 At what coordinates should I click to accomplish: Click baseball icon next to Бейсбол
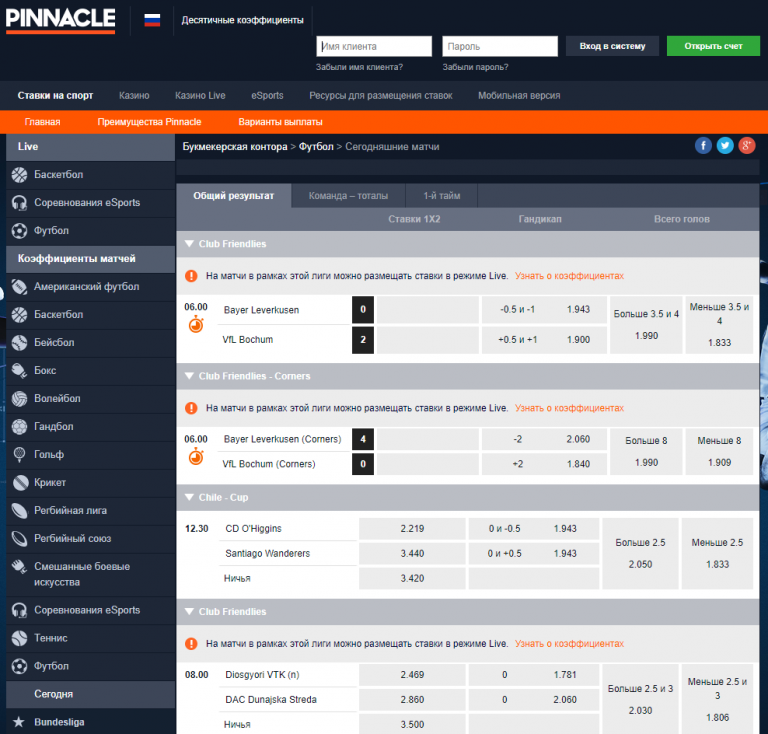coord(20,343)
